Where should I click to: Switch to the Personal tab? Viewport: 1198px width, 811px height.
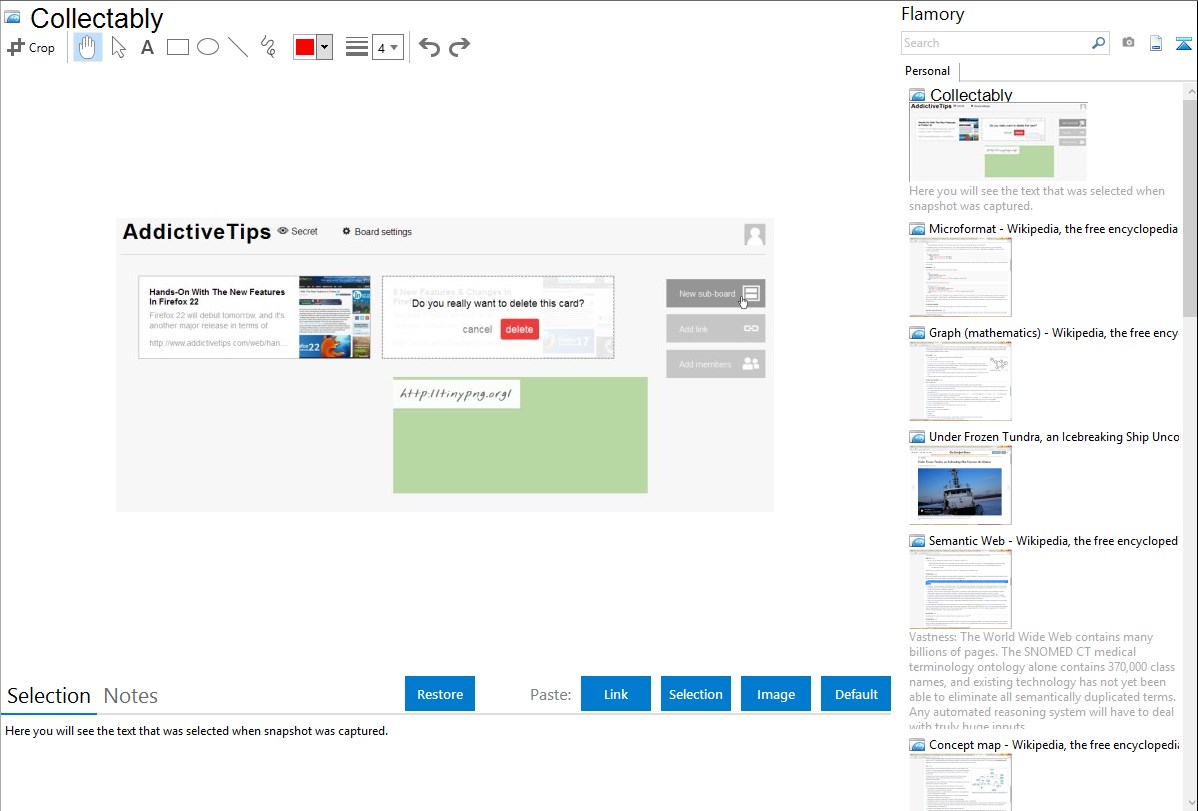(928, 70)
